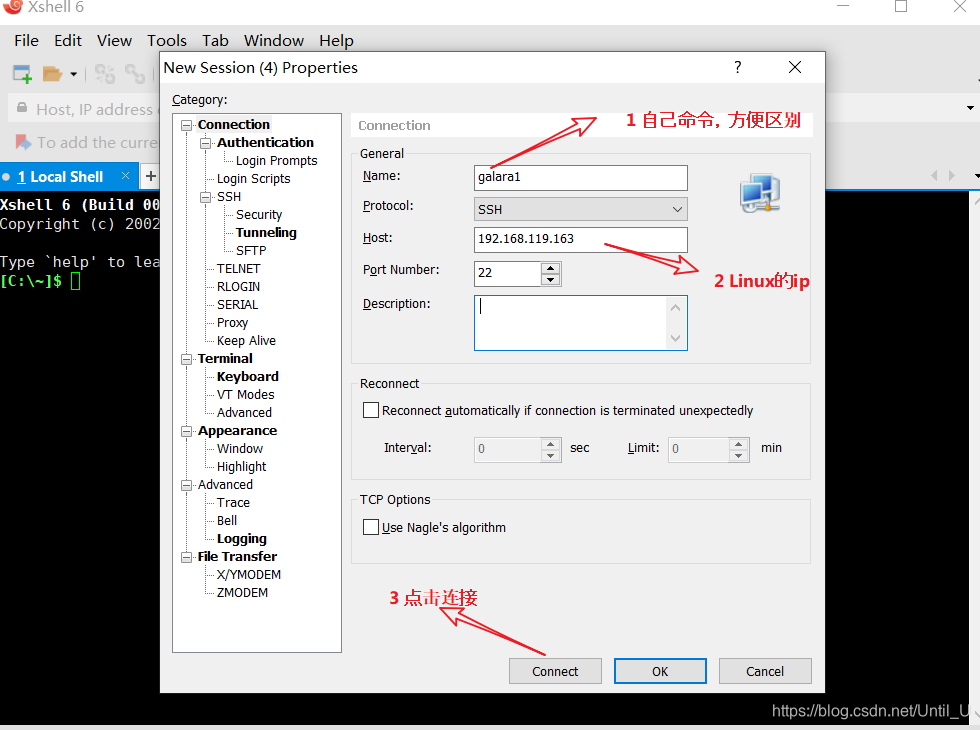This screenshot has height=730, width=980.
Task: Select ZMODEM under File Transfer
Action: pyautogui.click(x=242, y=592)
